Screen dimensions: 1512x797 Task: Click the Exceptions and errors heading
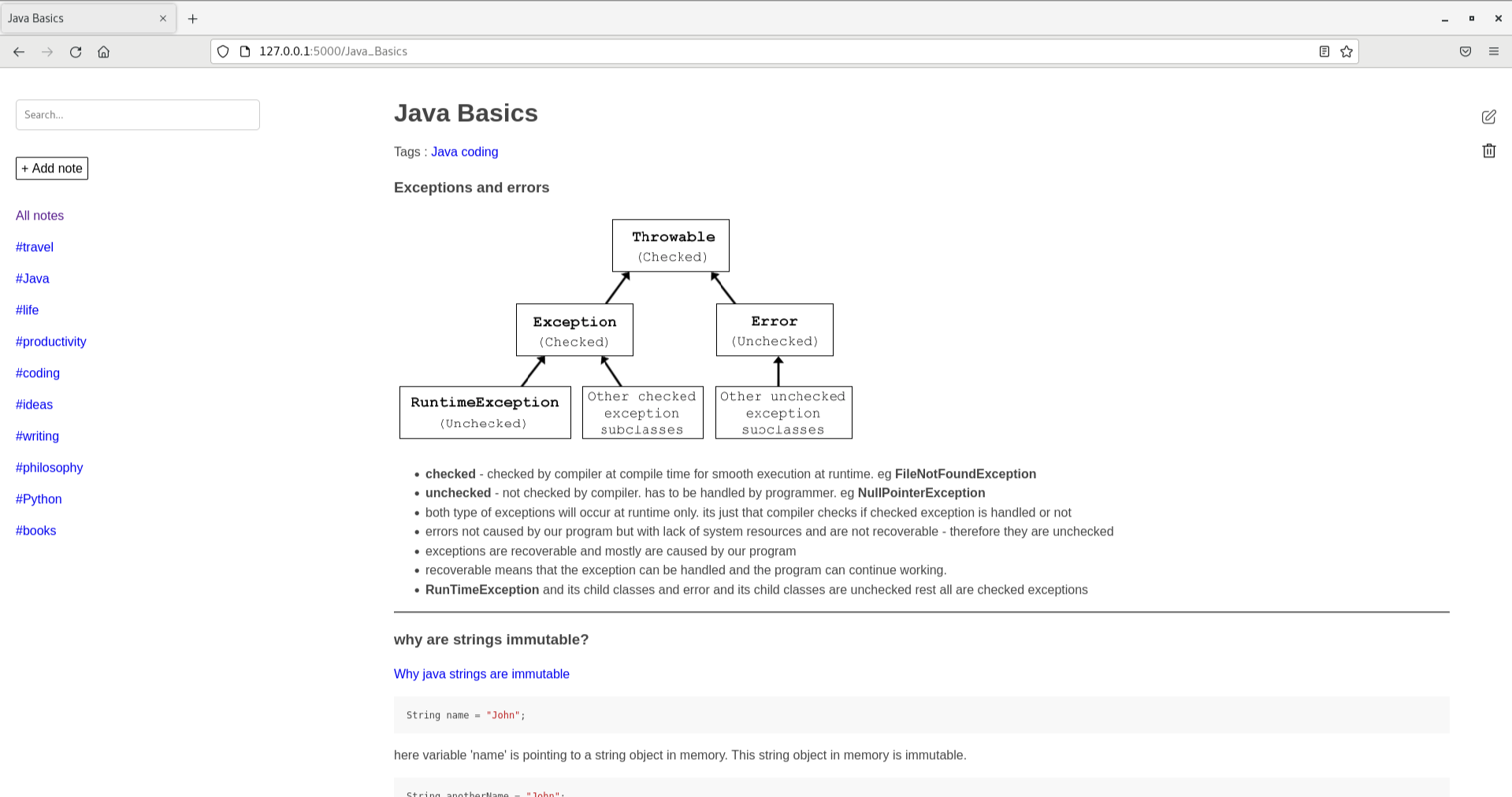pyautogui.click(x=471, y=187)
